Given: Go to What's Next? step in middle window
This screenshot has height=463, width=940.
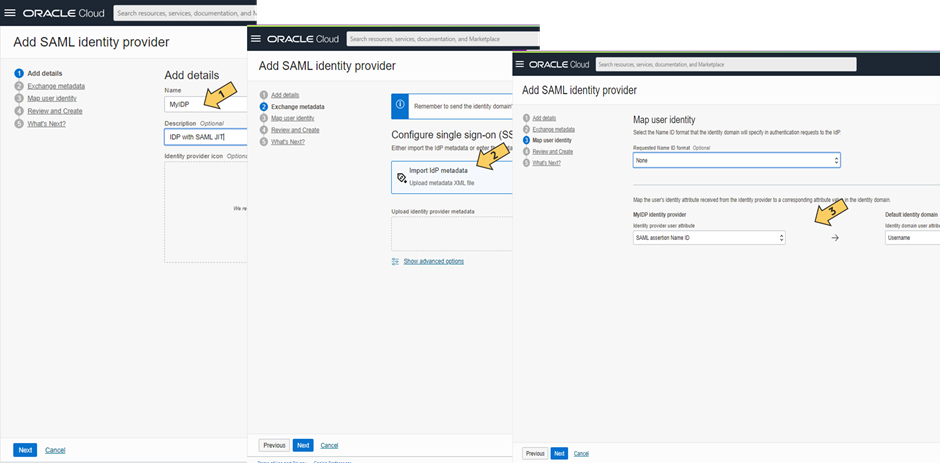Looking at the screenshot, I should tap(288, 142).
